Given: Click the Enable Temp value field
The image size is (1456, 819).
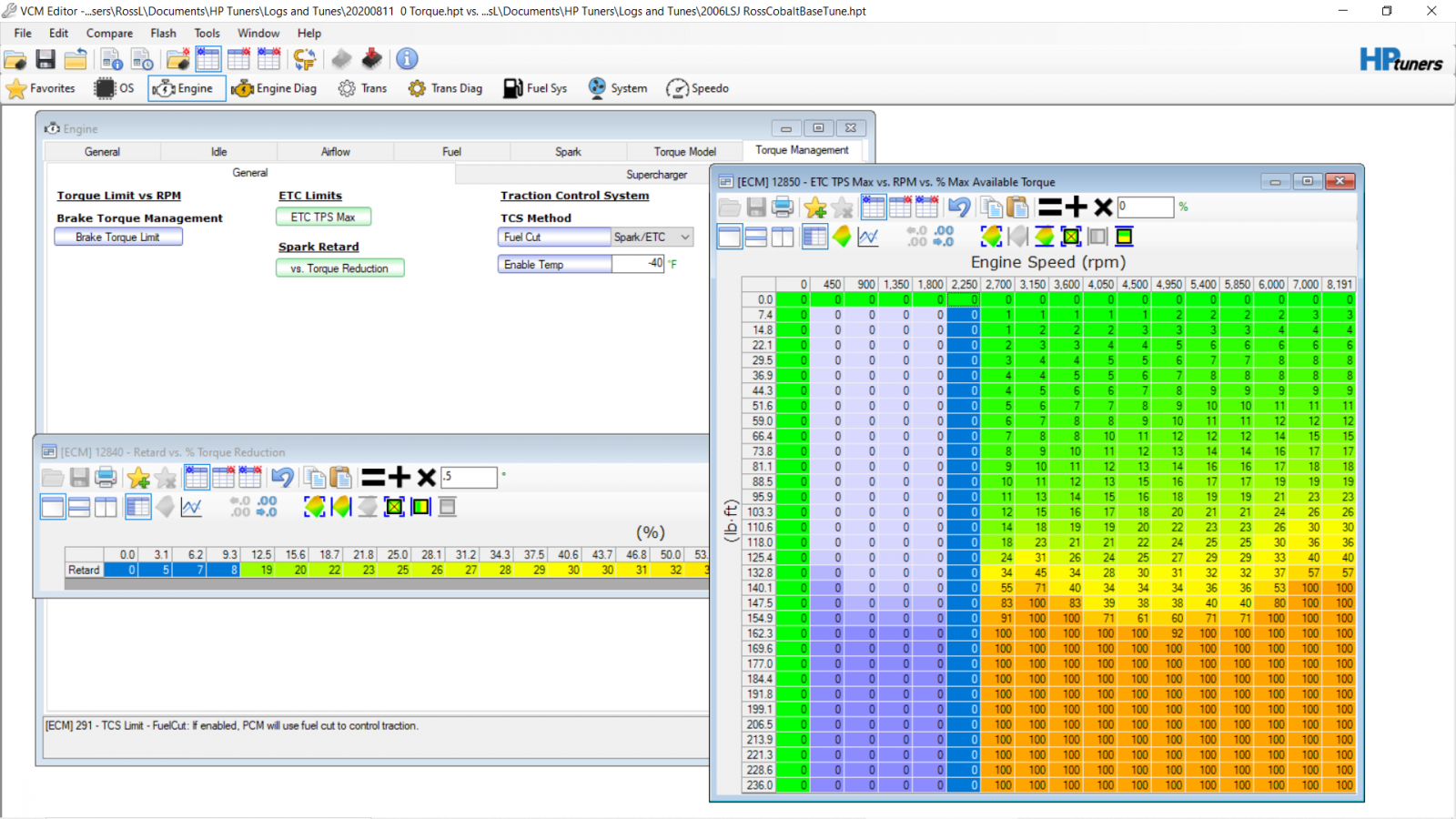Looking at the screenshot, I should click(638, 264).
